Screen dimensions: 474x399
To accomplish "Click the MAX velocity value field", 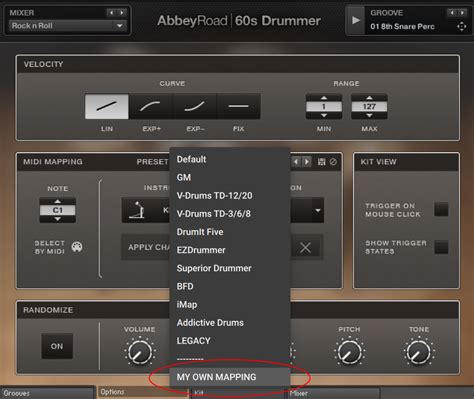I will 369,107.
